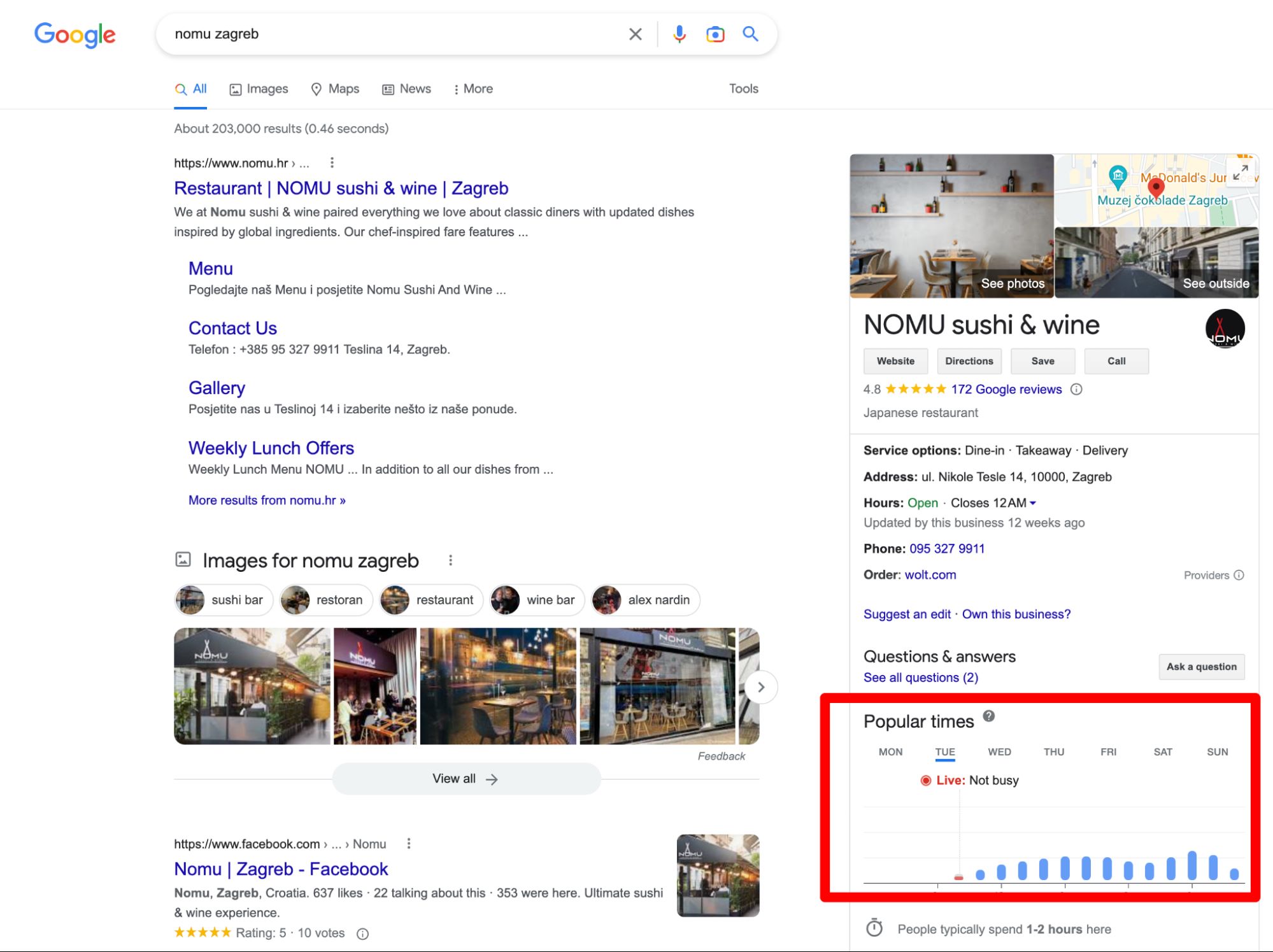Screen dimensions: 1273x952
Task: Switch to the Images search tab
Action: pyautogui.click(x=259, y=89)
